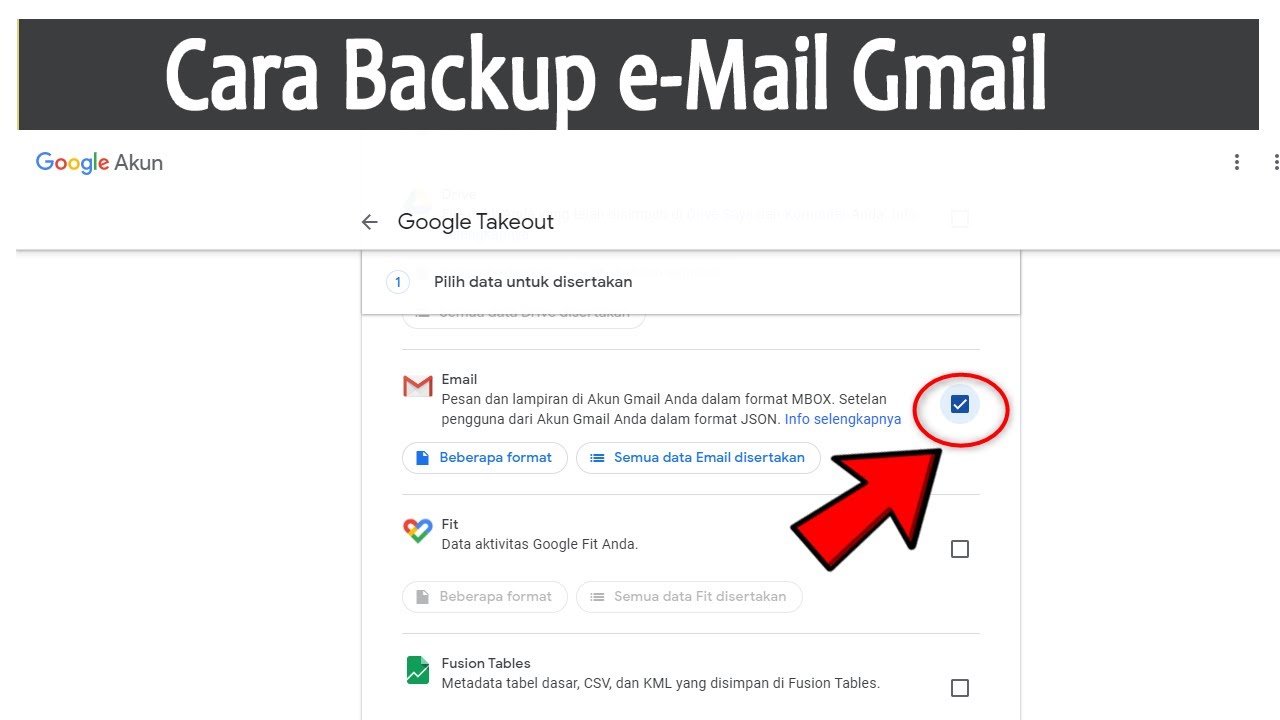The width and height of the screenshot is (1280, 720).
Task: Click the Fusion Tables green icon
Action: pos(417,670)
